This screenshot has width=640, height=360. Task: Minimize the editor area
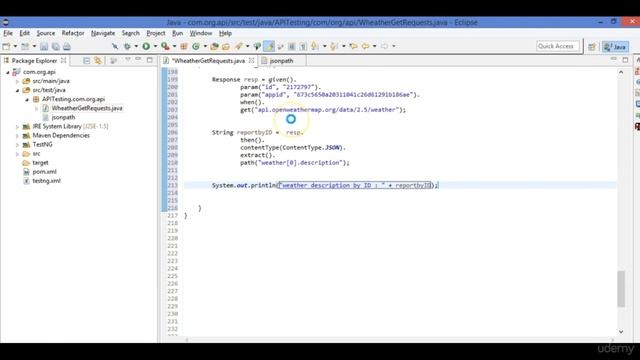coord(613,60)
